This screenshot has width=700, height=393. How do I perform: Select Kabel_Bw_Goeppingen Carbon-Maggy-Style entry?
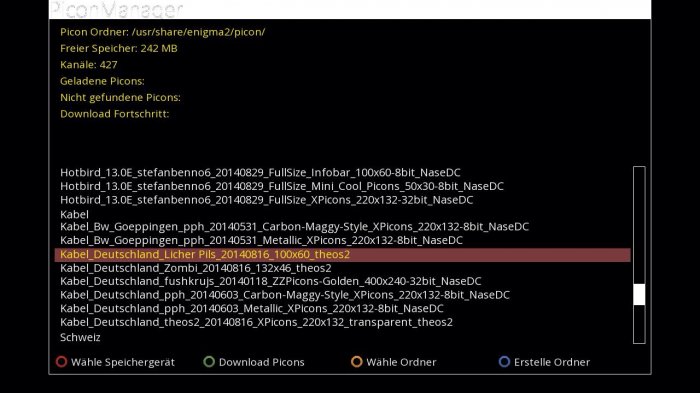click(x=294, y=226)
